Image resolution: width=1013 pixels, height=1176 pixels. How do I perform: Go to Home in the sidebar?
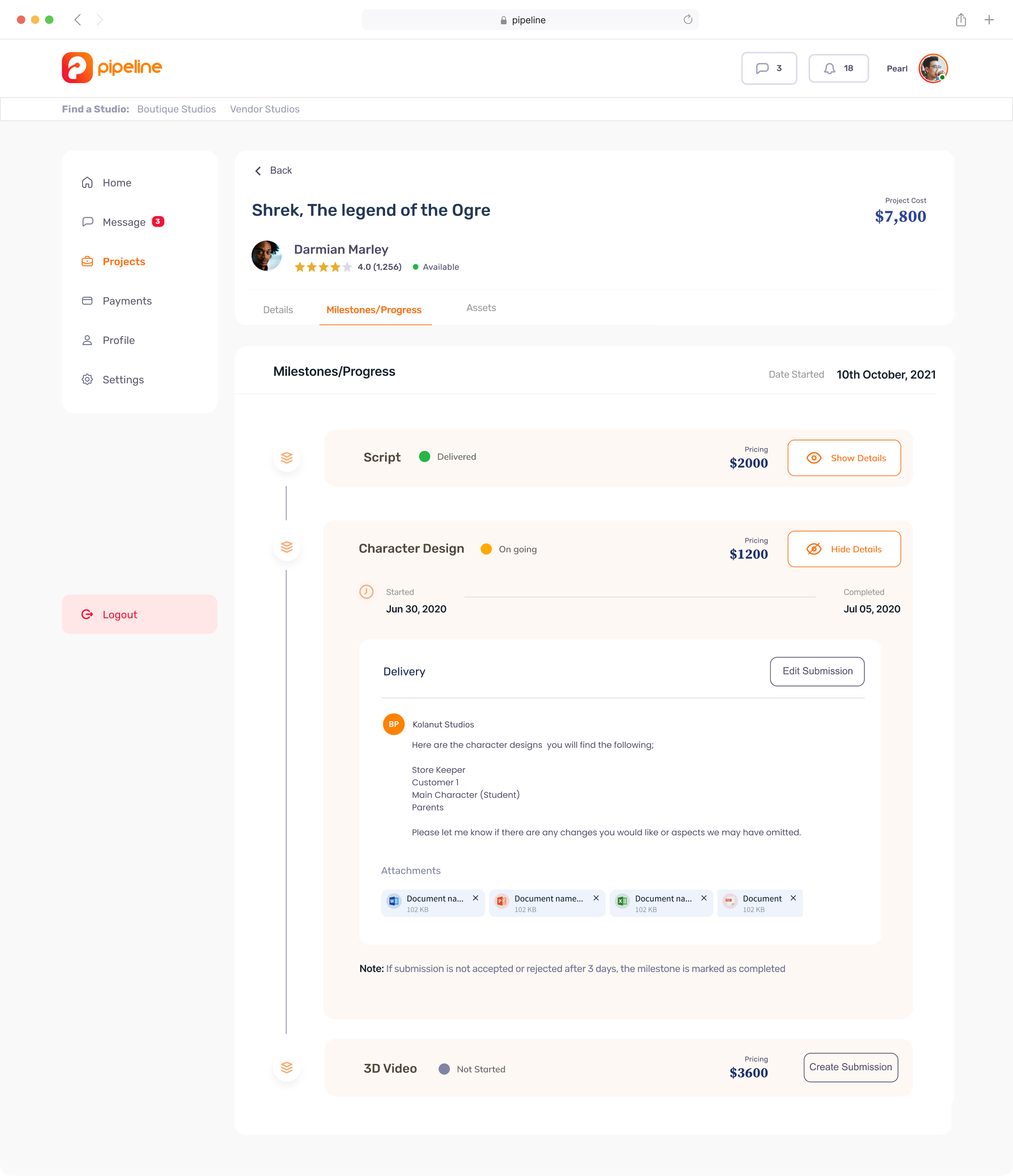pos(117,183)
